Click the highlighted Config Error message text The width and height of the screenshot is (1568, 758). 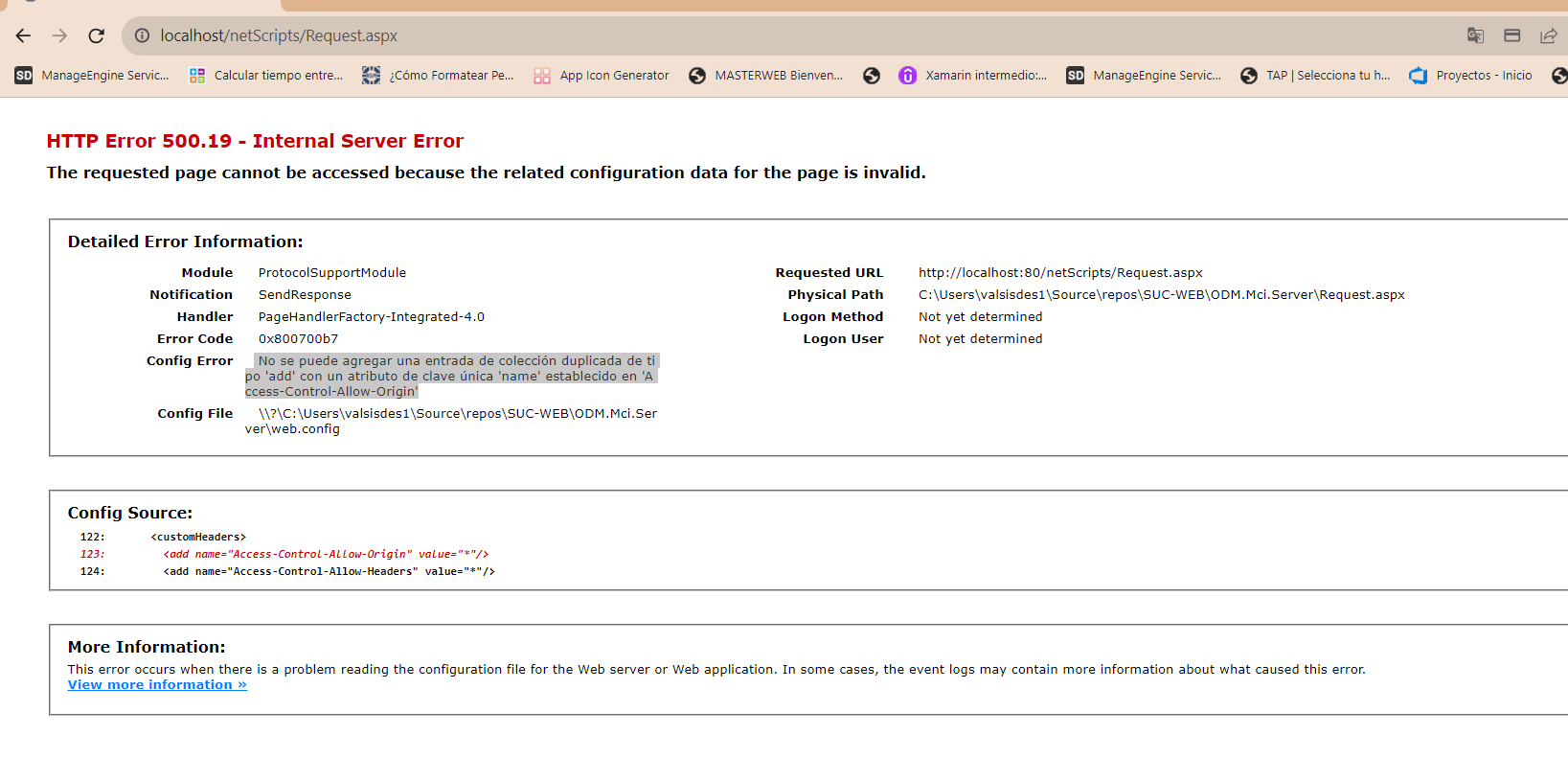(x=451, y=376)
